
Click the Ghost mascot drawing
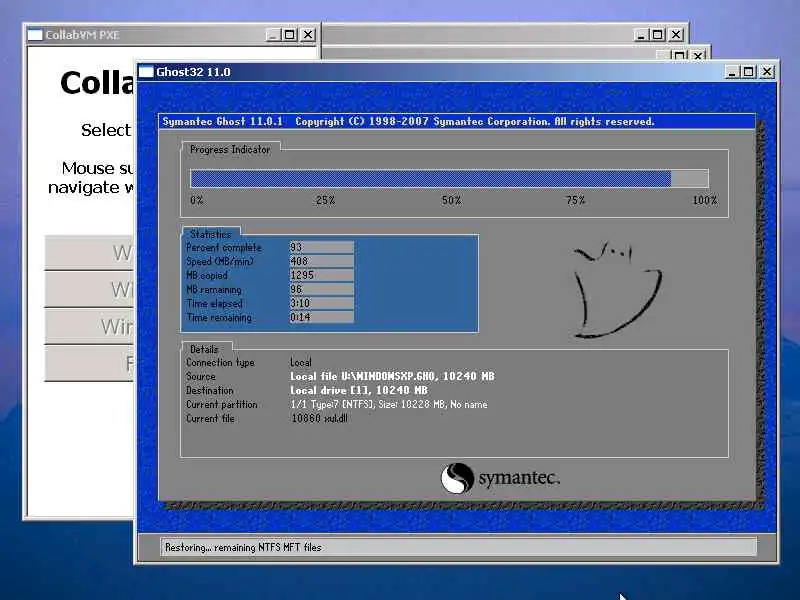point(616,289)
